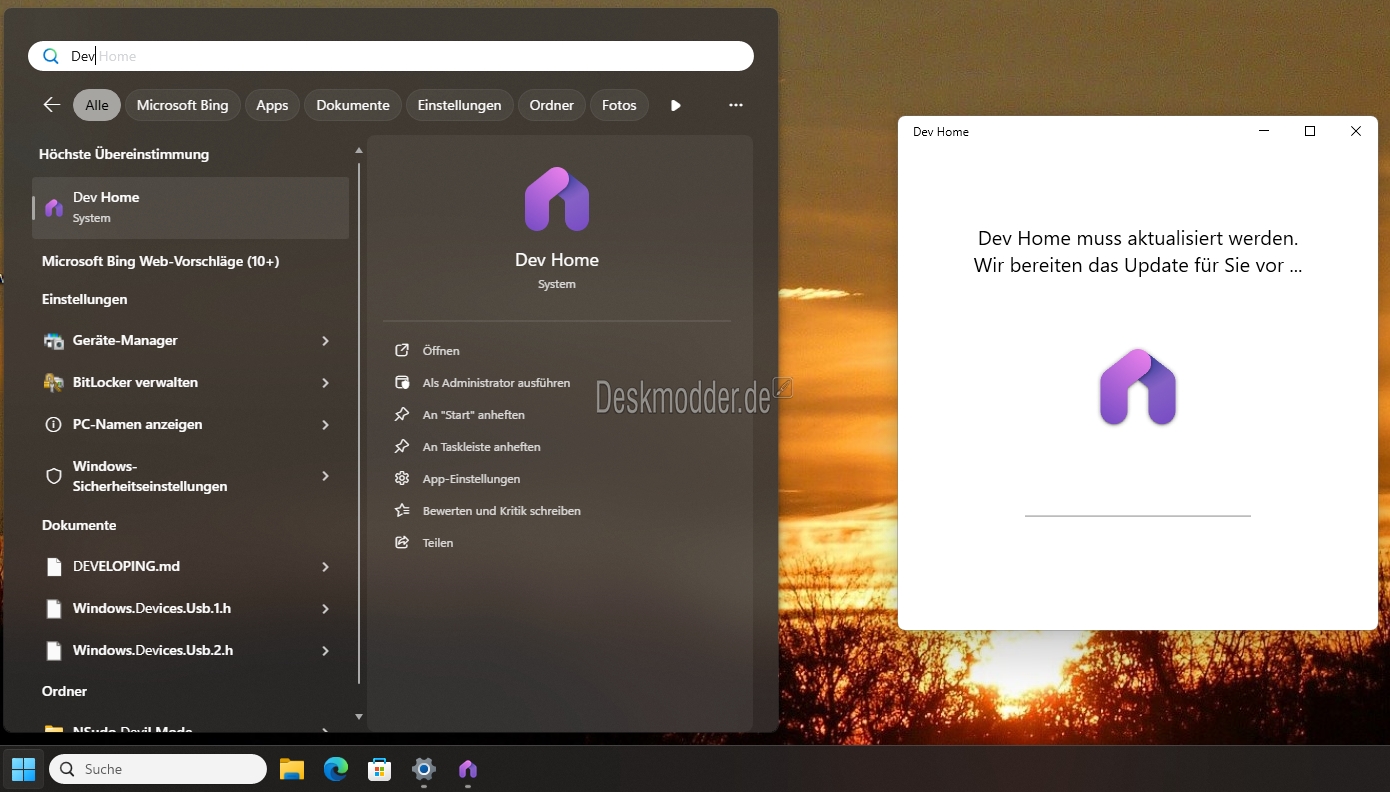1390x792 pixels.
Task: Click the Geräte-Manager icon
Action: [54, 341]
